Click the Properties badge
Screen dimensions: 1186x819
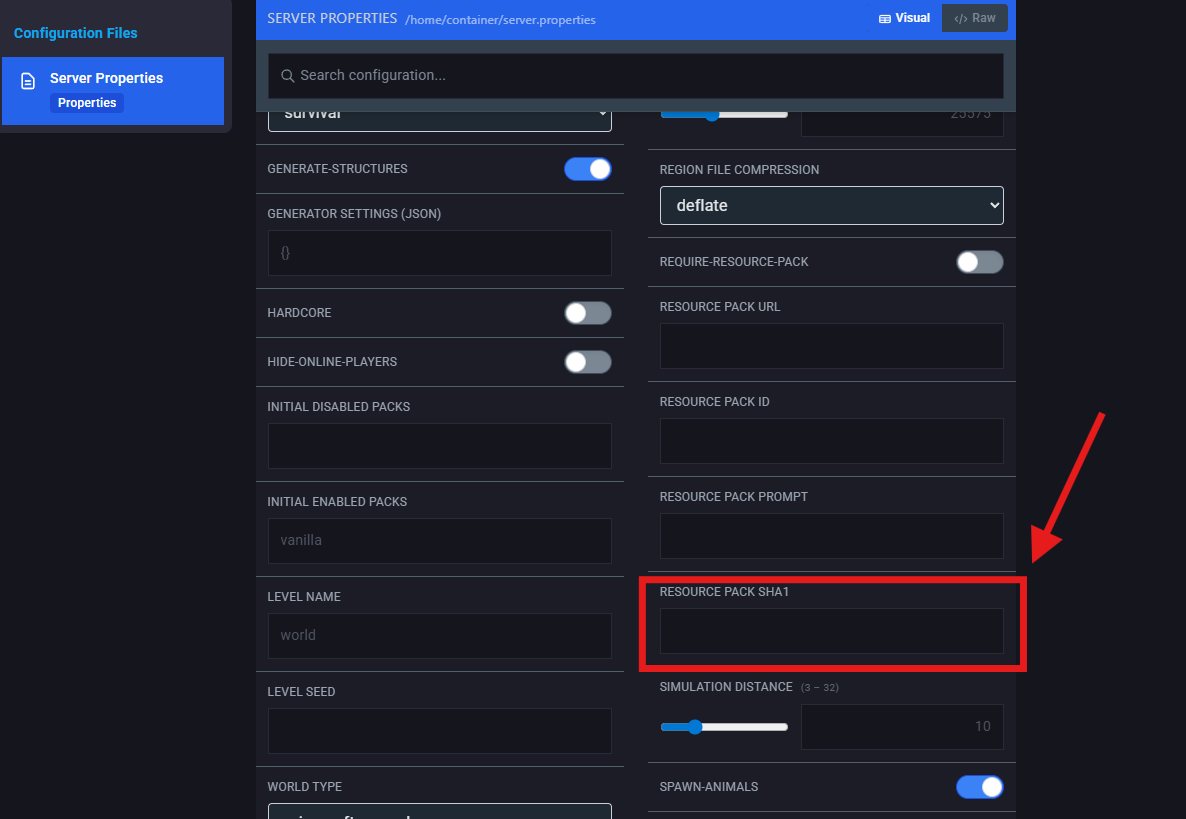click(x=87, y=103)
